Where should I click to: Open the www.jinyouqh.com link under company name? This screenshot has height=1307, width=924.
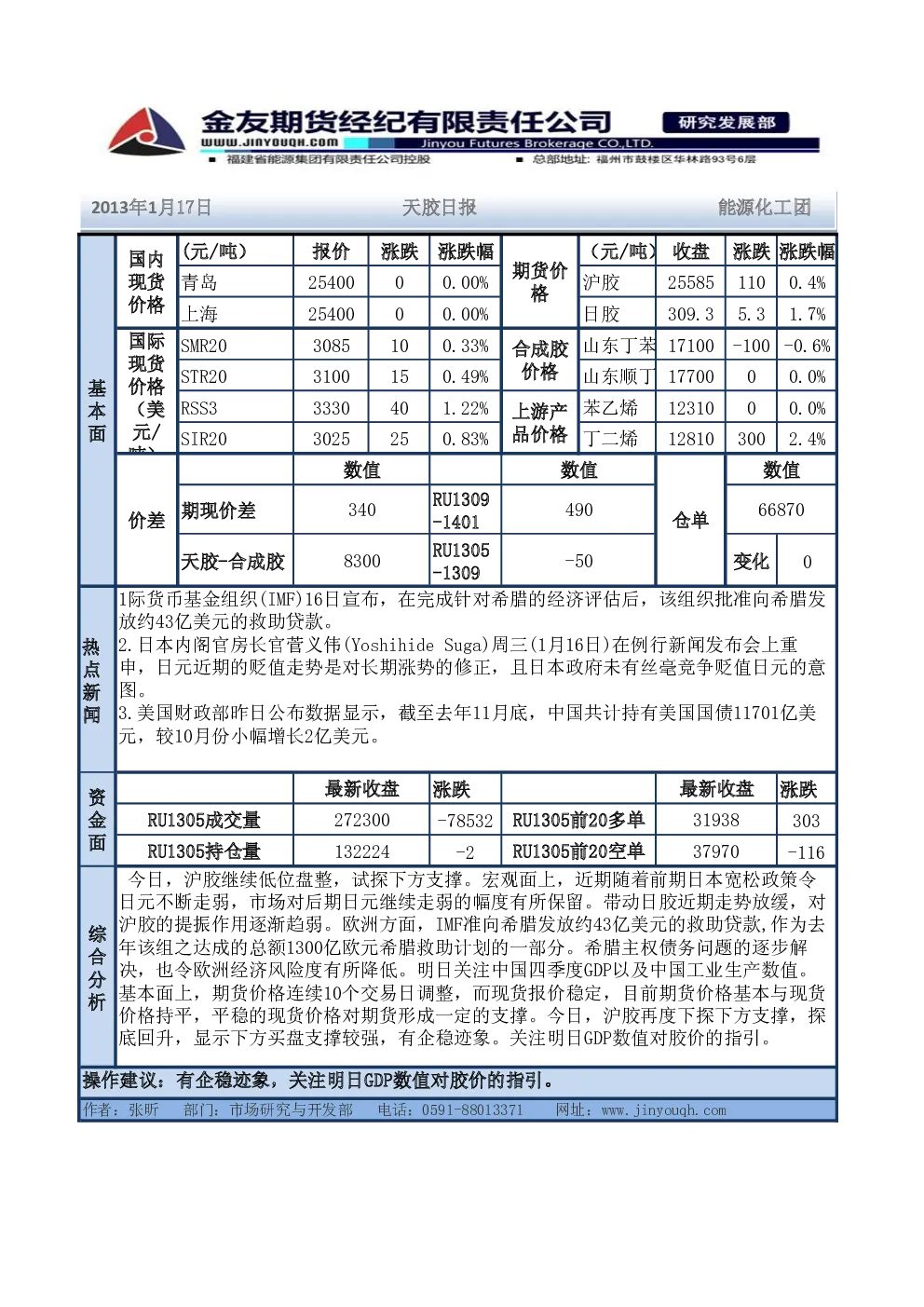tap(270, 143)
